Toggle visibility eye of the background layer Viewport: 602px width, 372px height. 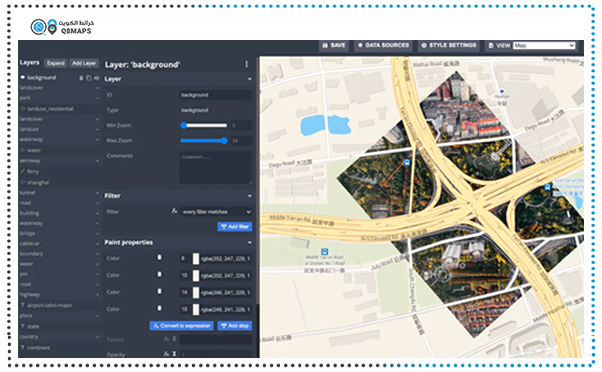click(96, 78)
